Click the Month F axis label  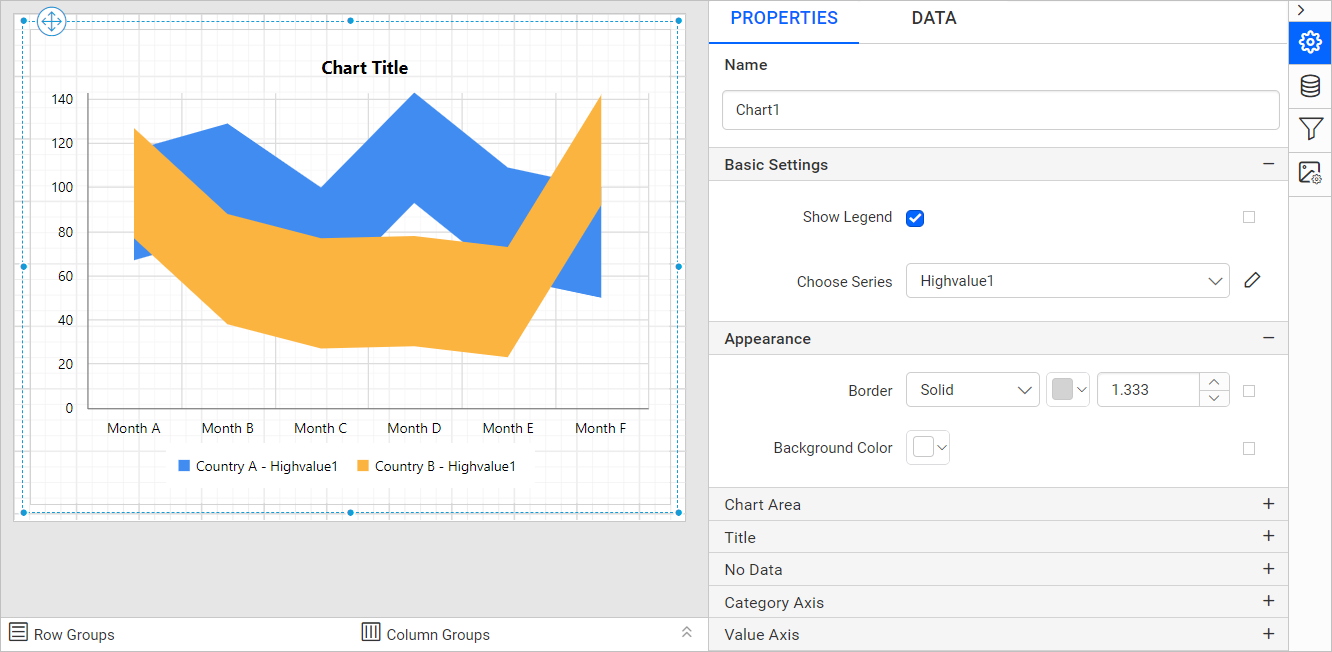click(601, 428)
